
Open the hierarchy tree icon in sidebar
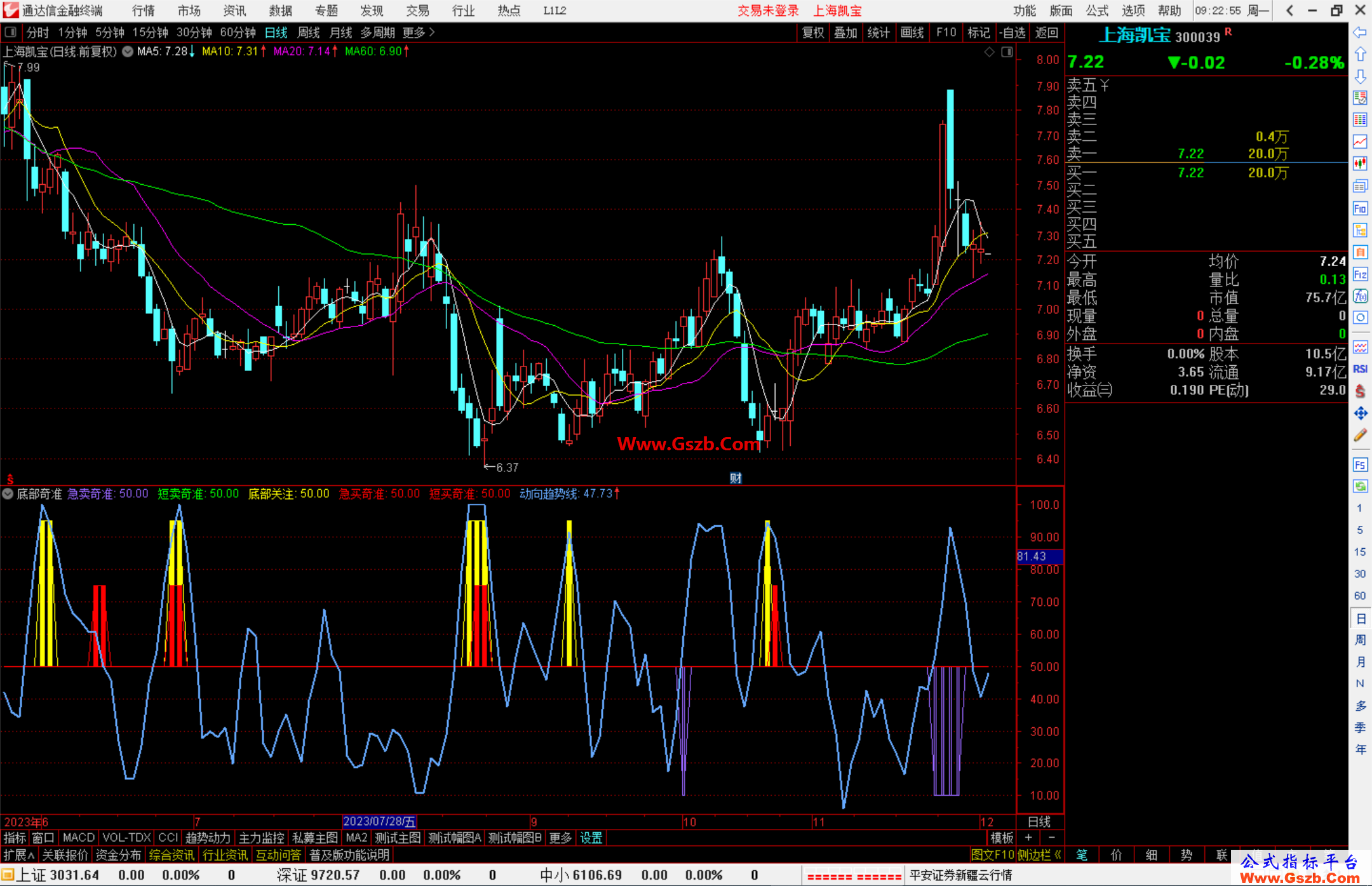click(1360, 230)
